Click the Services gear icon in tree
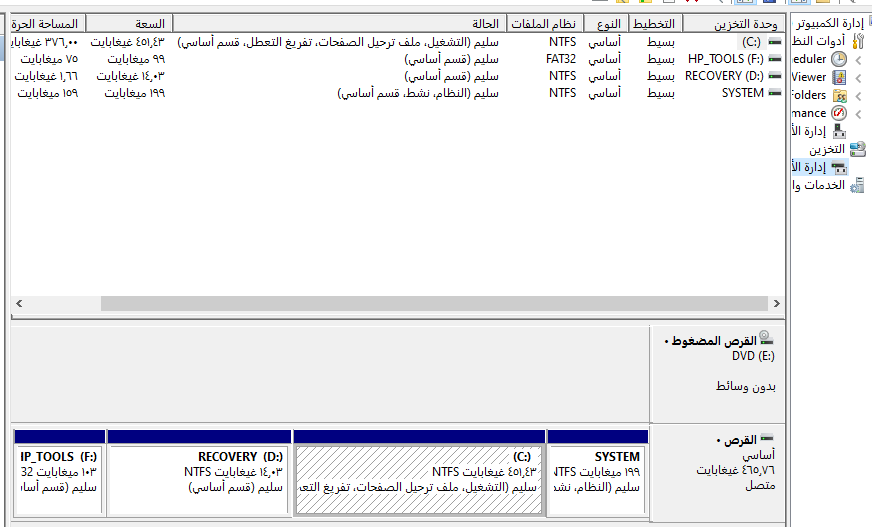Screen dimensions: 872x527 [x=857, y=185]
